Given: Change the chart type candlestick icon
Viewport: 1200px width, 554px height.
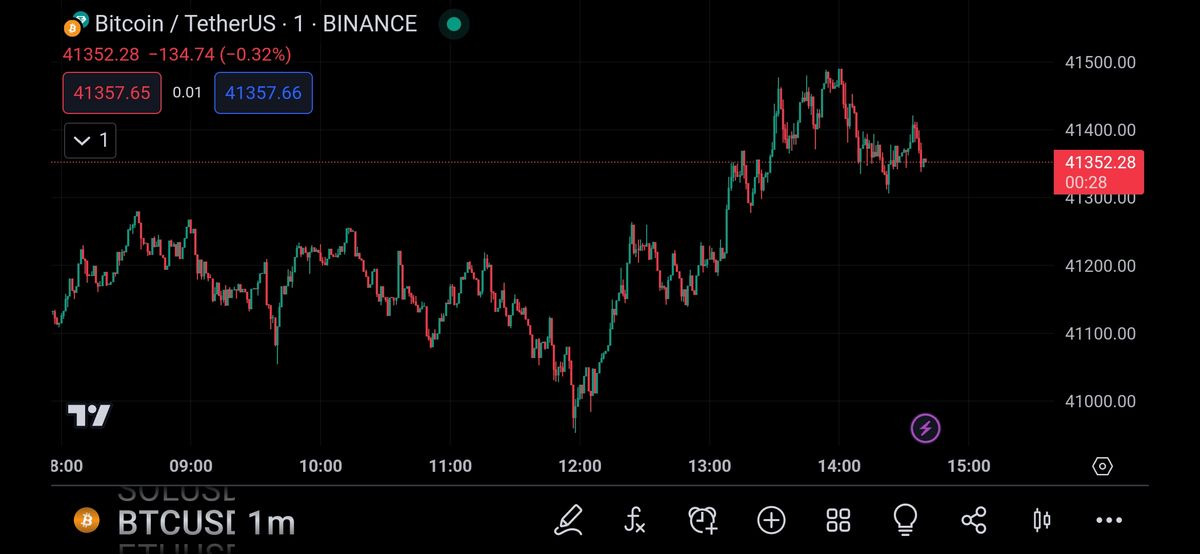Looking at the screenshot, I should click(x=1041, y=519).
